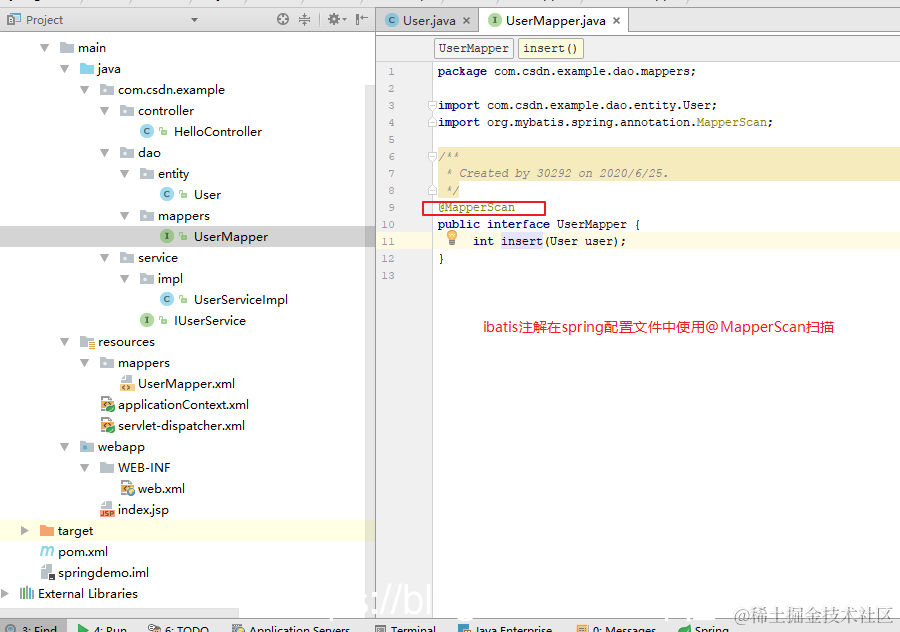Click the pom.xml Maven icon
Screen dimensions: 900x632
47,552
